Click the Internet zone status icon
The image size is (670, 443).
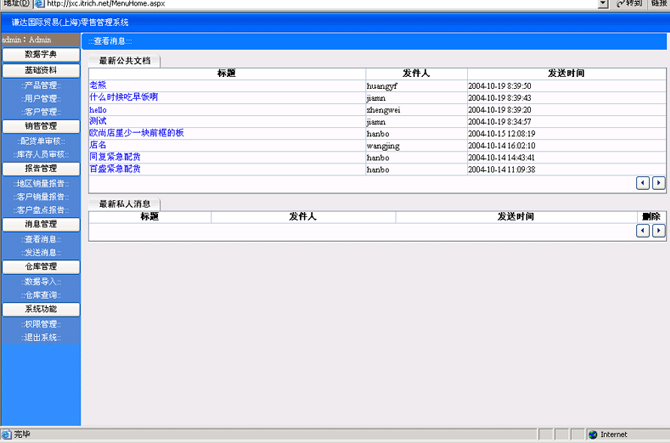click(592, 435)
